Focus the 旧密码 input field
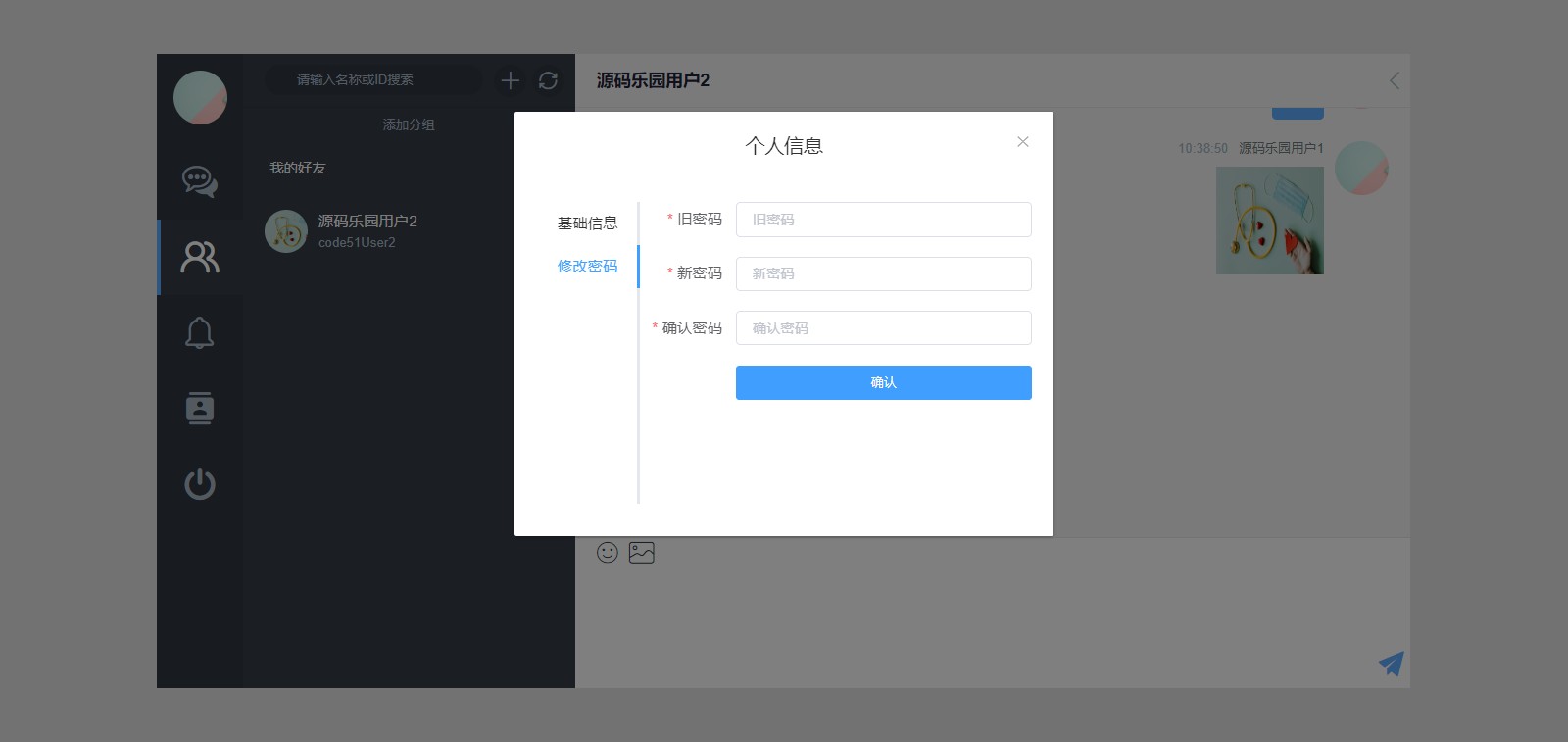The image size is (1568, 742). 883,220
